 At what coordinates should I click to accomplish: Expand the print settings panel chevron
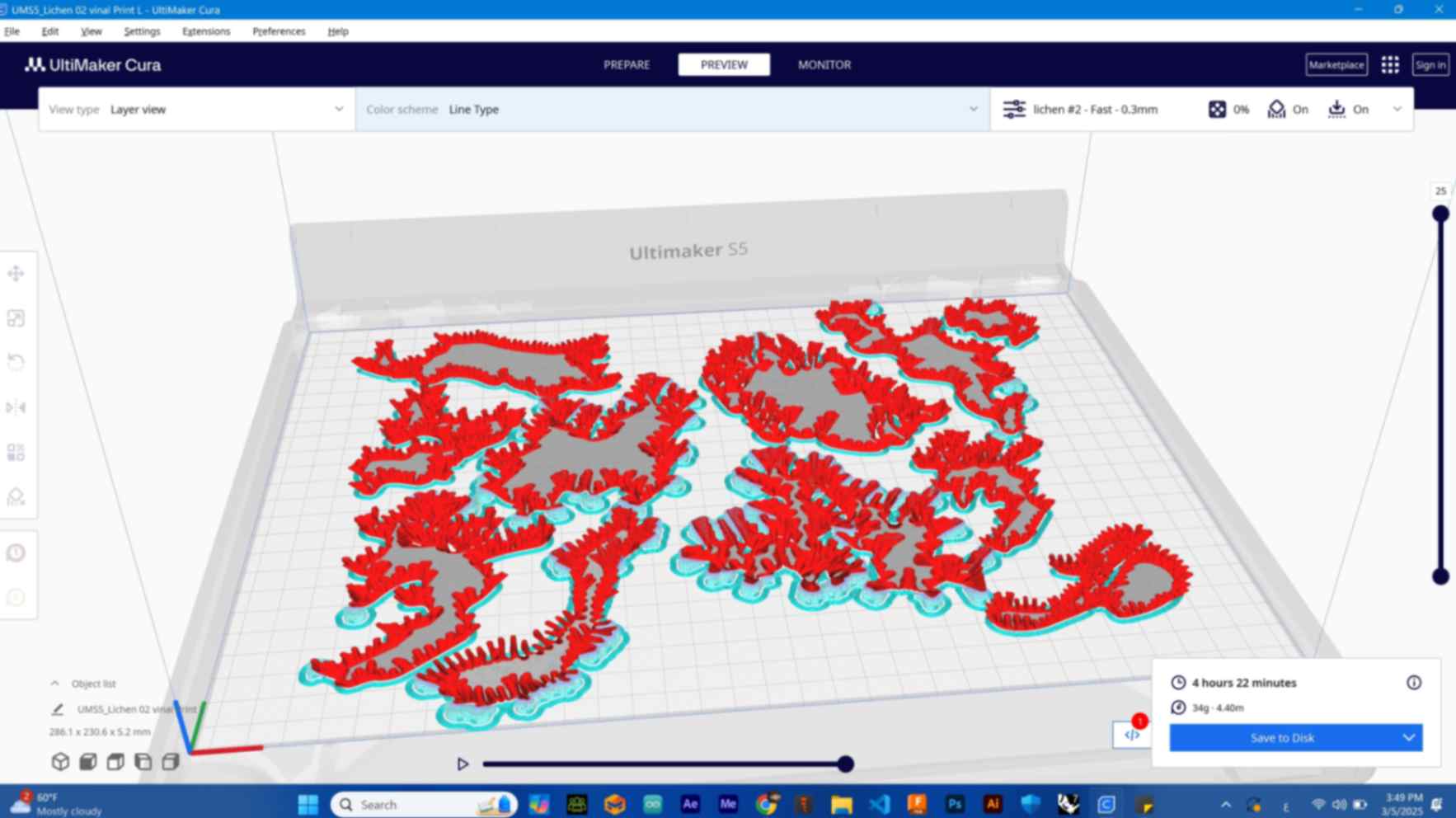pos(1397,109)
